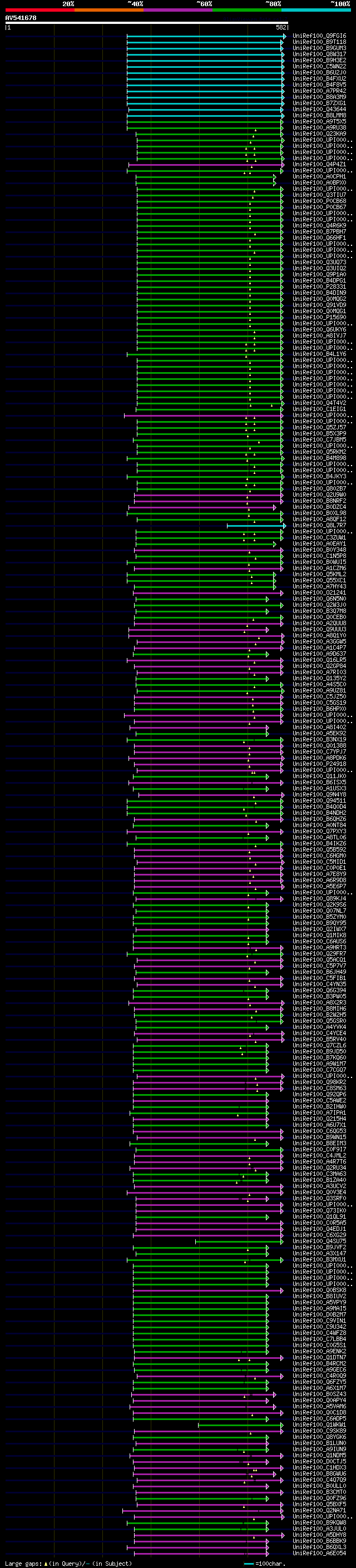Select label UniRef100_B8A3M9
The height and width of the screenshot is (1568, 356).
coord(319,97)
